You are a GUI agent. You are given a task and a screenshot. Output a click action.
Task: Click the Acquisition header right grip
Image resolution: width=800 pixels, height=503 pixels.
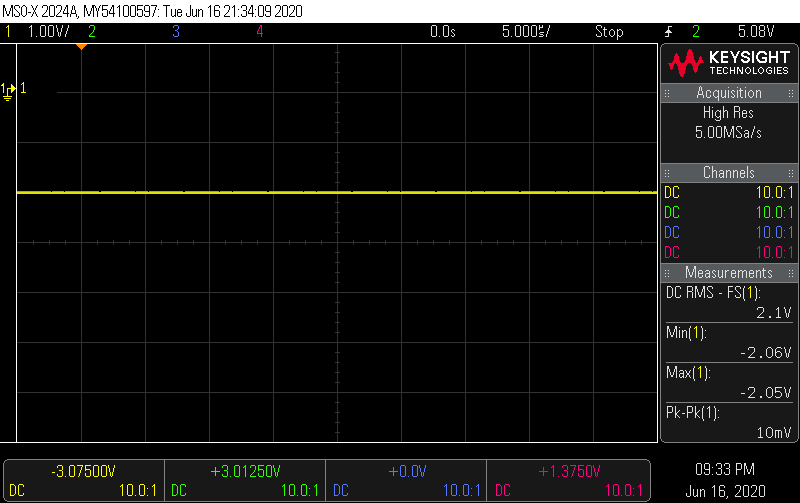coord(791,93)
